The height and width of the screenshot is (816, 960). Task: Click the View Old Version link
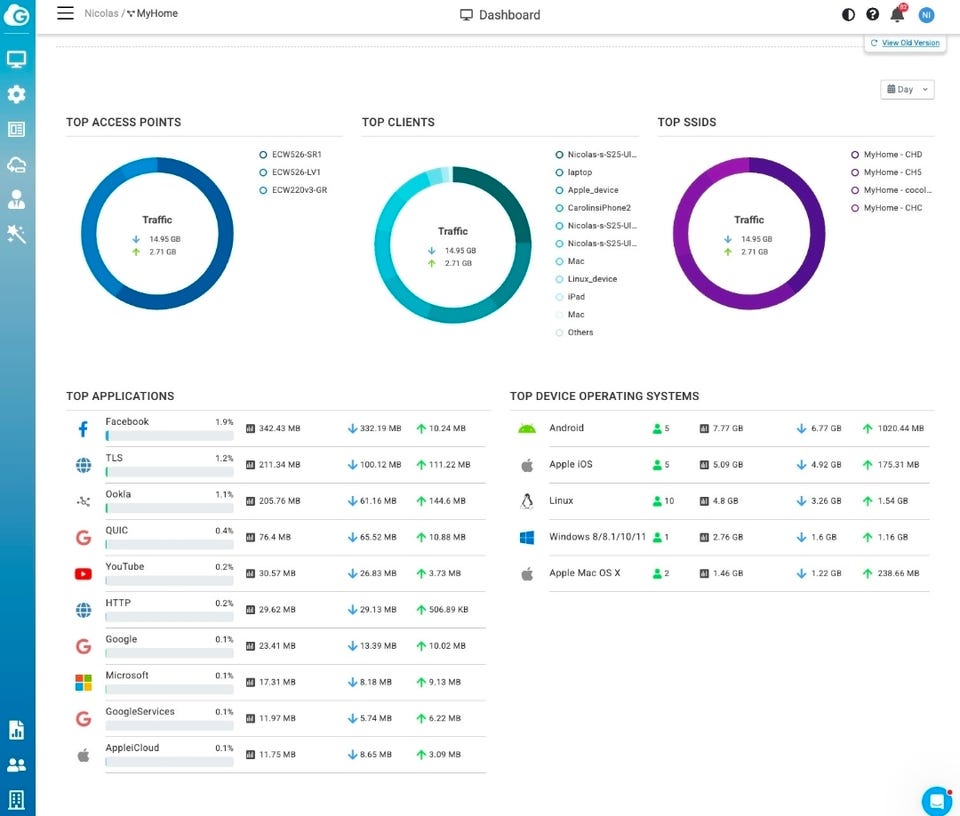(910, 43)
